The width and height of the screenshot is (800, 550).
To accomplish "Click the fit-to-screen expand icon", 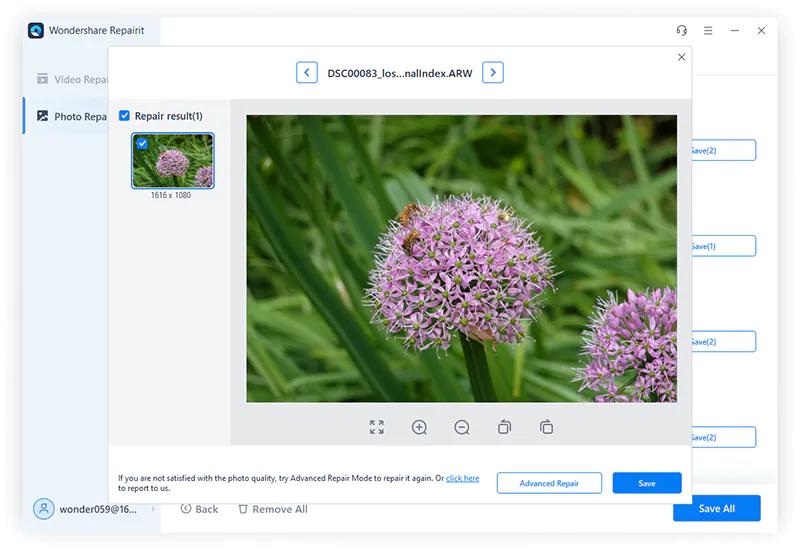I will 377,427.
